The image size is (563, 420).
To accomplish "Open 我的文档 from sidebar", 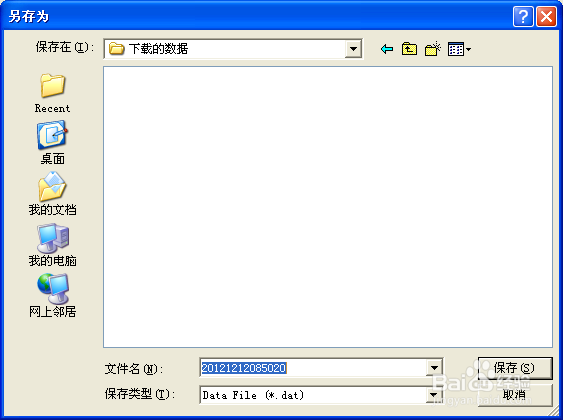I will pos(52,194).
